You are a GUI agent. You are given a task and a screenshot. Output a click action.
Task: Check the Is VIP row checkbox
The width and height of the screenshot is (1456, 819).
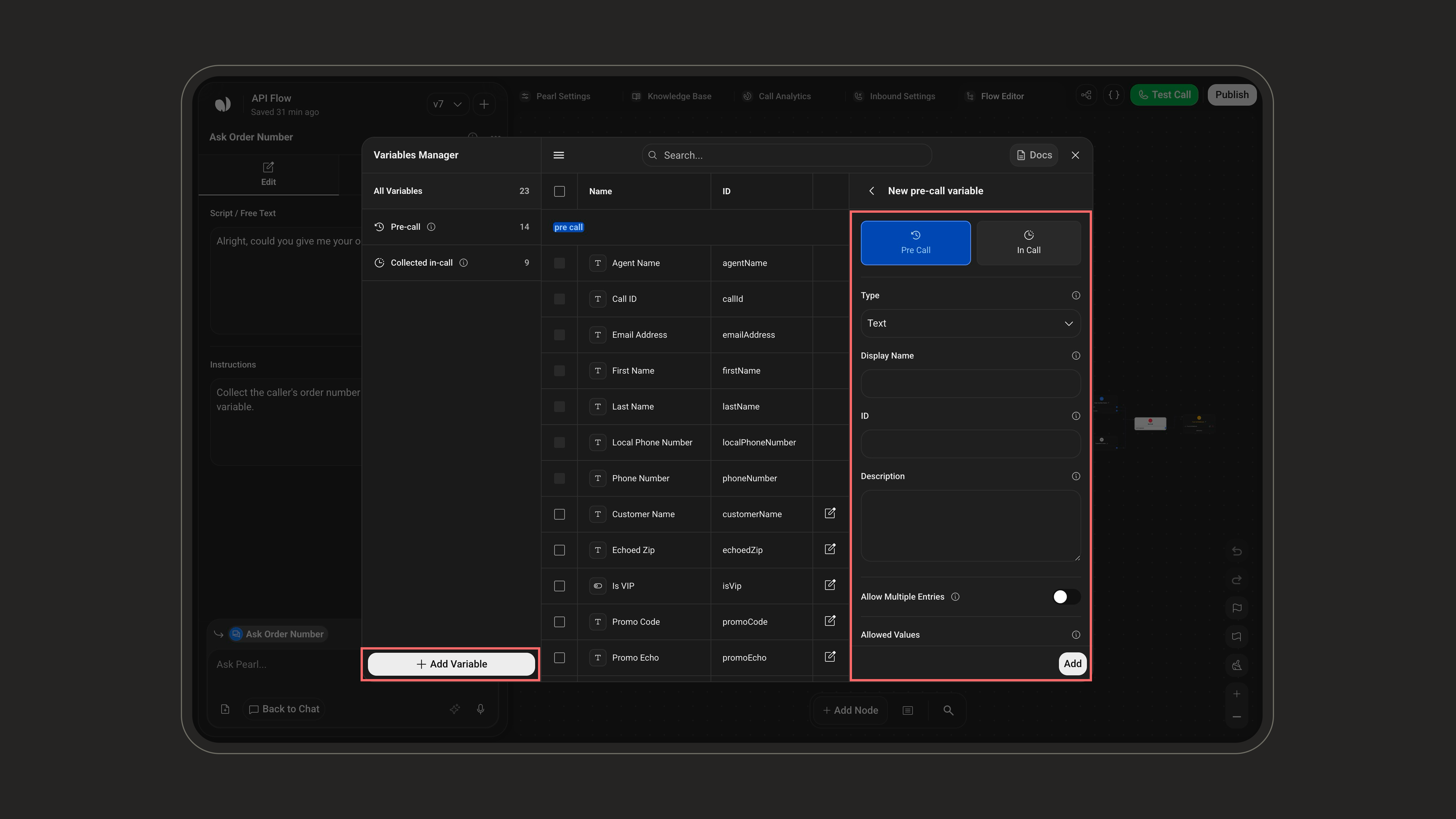tap(559, 586)
